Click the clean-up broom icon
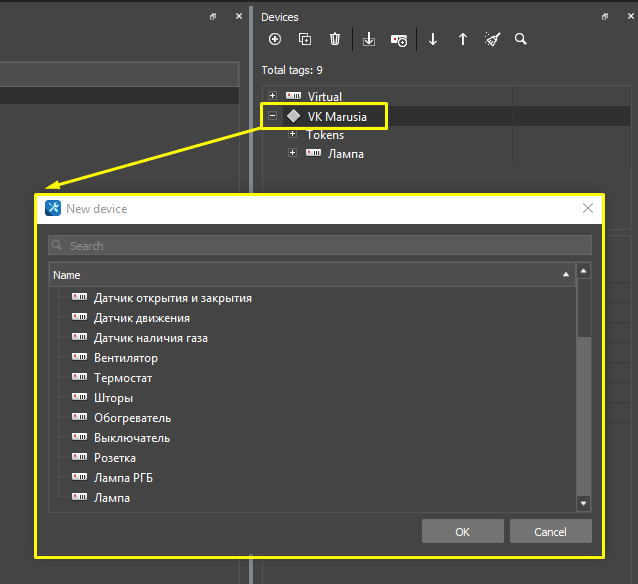Image resolution: width=638 pixels, height=584 pixels. [x=492, y=39]
